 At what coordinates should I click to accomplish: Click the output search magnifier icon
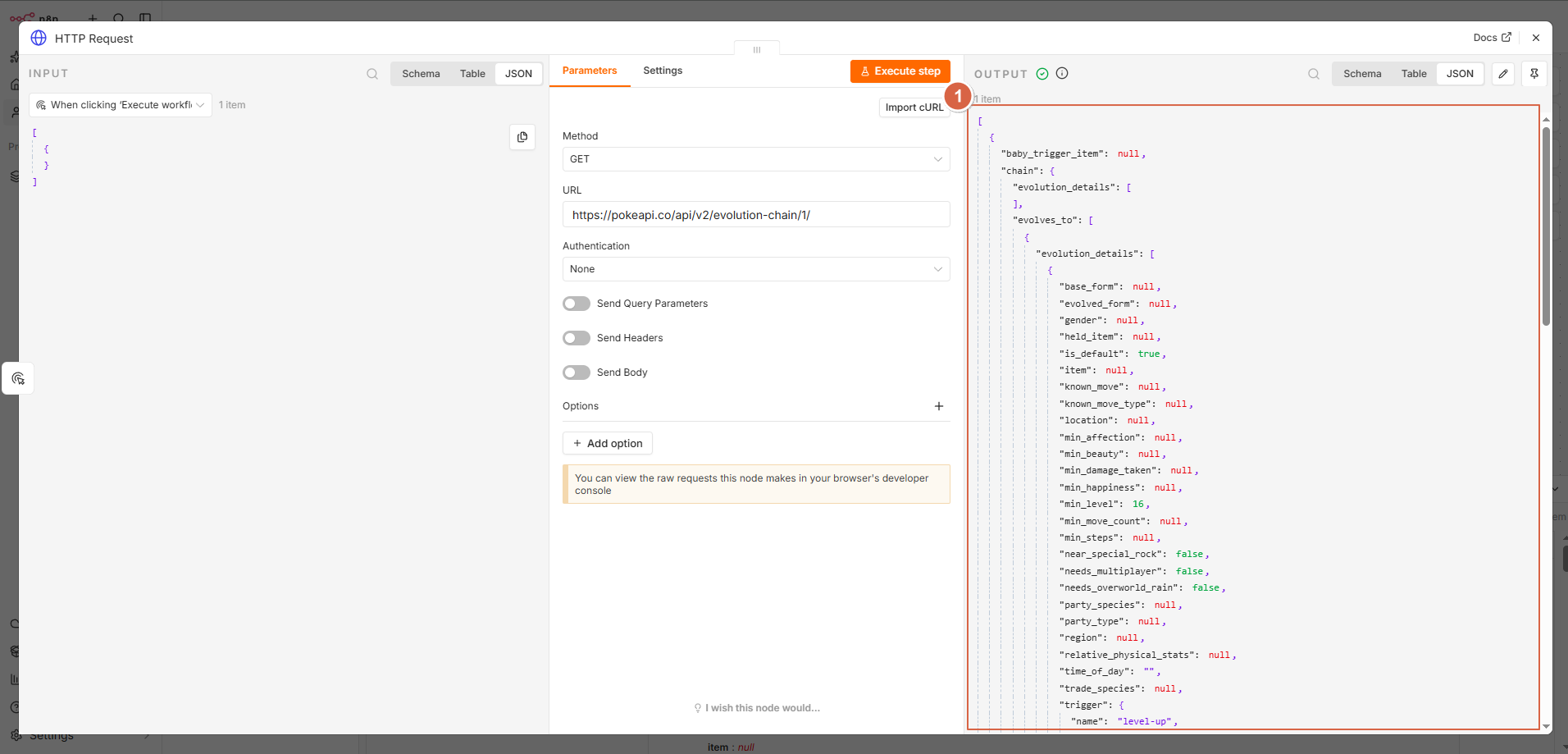1314,74
